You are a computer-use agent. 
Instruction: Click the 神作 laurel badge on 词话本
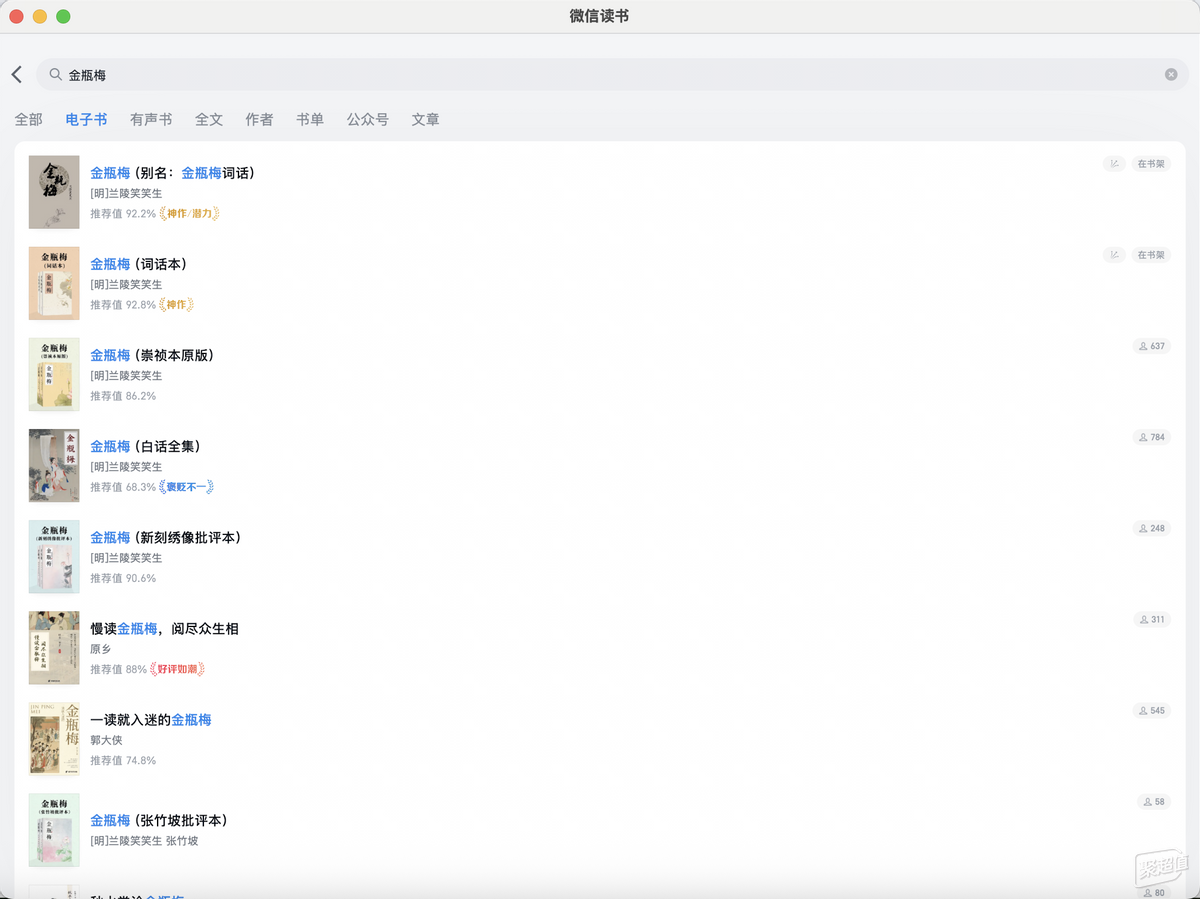pyautogui.click(x=176, y=305)
